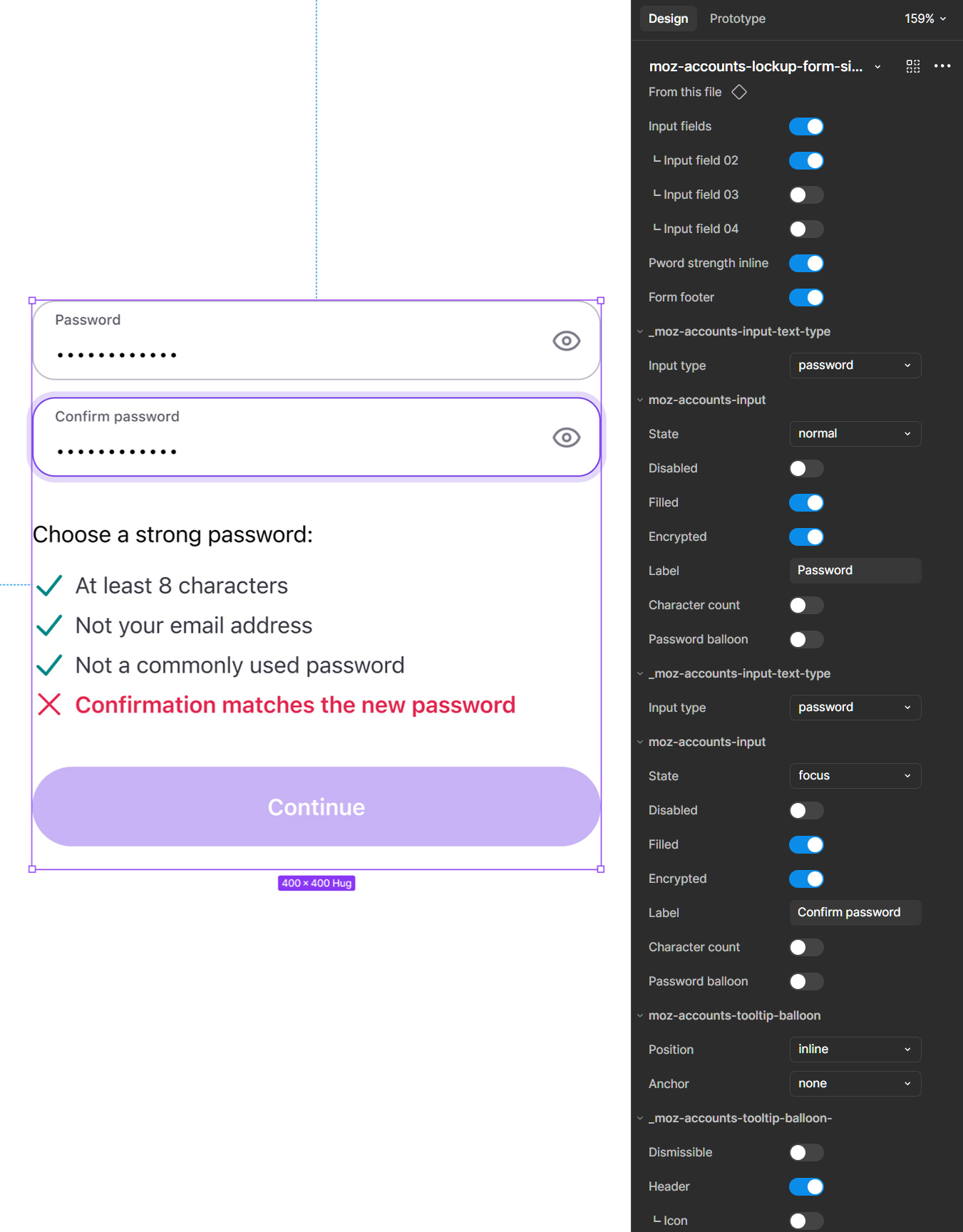This screenshot has height=1232, width=963.
Task: Click the red X validation icon
Action: (x=49, y=705)
